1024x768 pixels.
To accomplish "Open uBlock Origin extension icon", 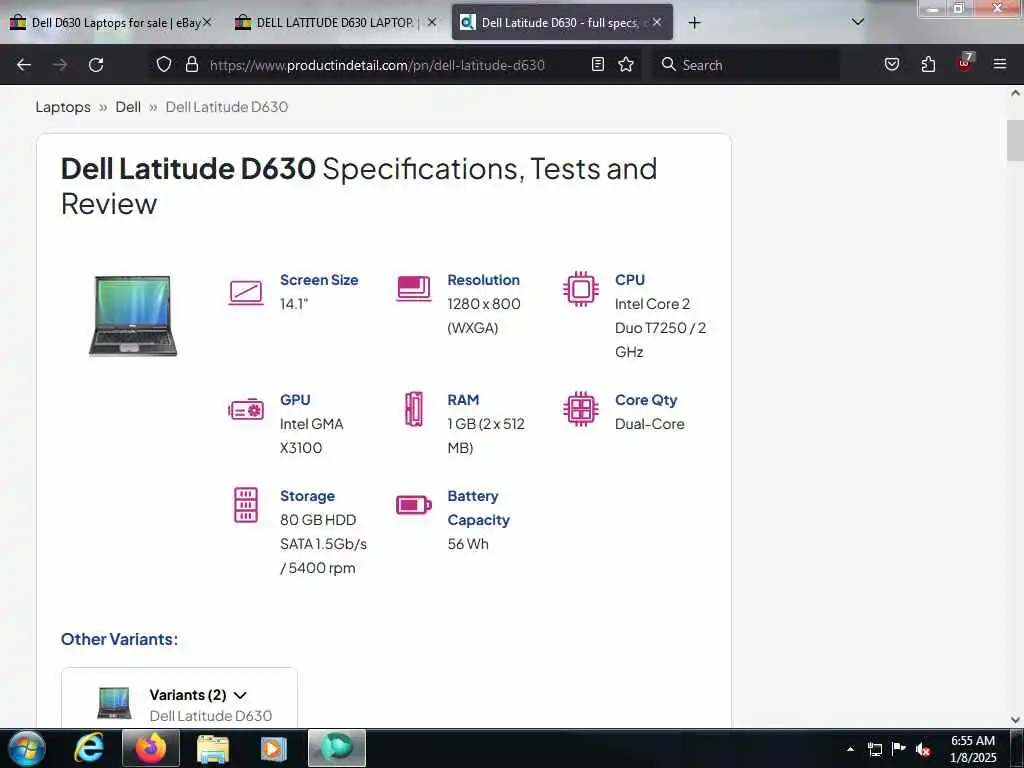I will click(965, 63).
